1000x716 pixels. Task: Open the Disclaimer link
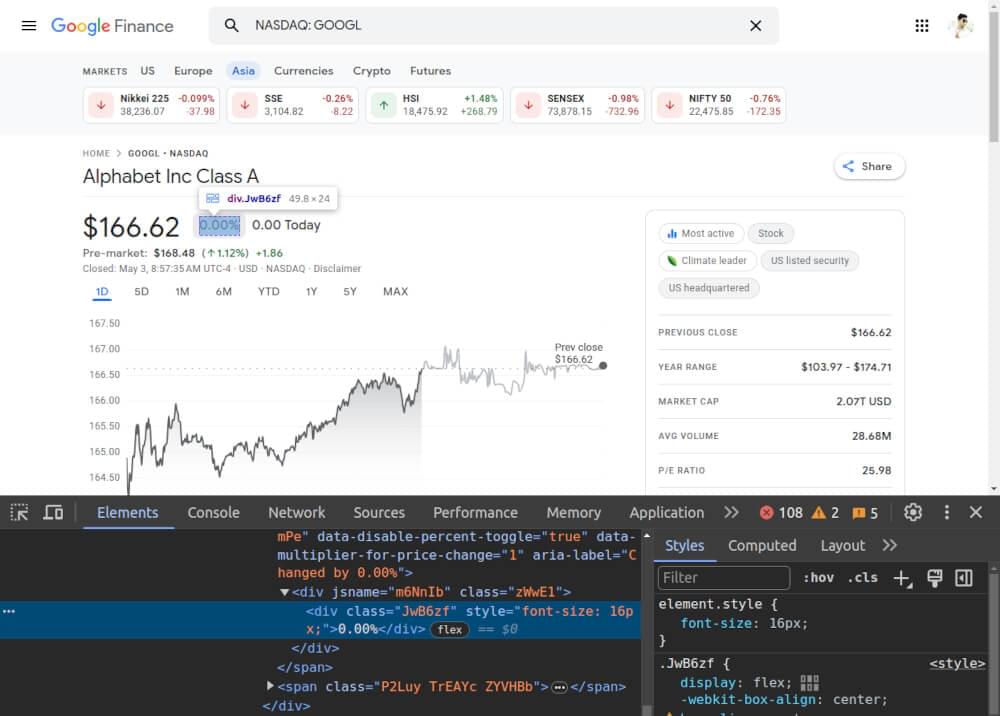click(337, 268)
